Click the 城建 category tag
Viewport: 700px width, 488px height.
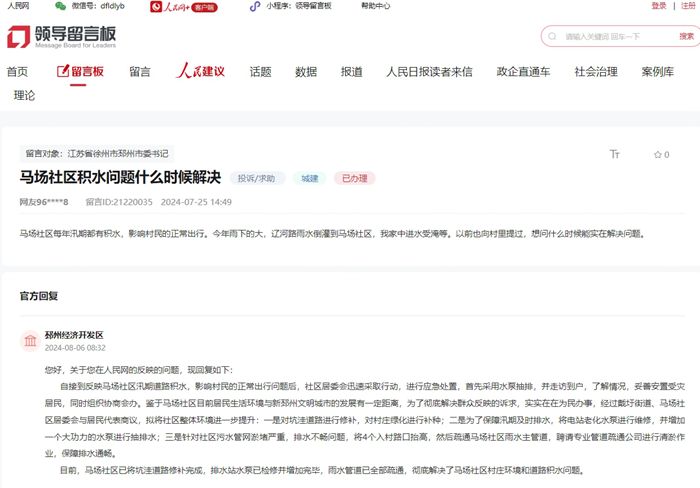click(309, 178)
